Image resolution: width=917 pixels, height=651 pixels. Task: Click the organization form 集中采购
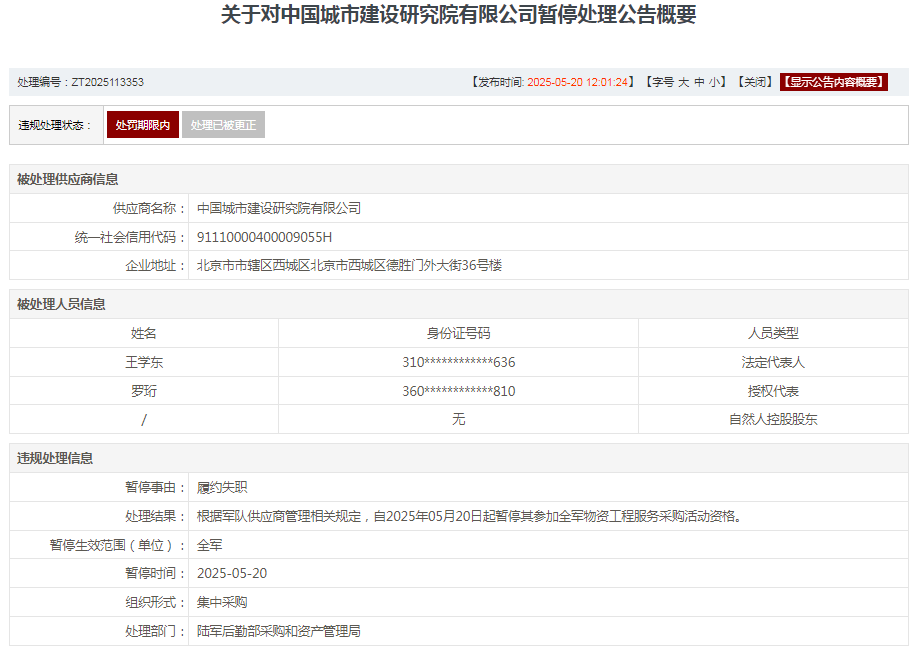click(x=222, y=602)
